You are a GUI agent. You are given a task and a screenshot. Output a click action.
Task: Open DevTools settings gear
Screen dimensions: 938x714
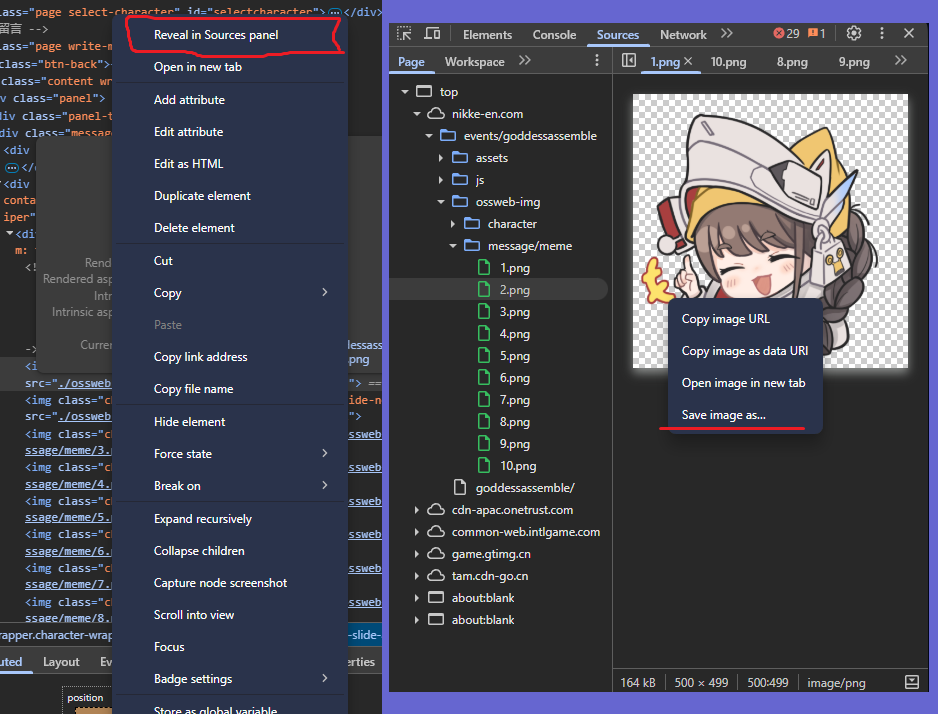854,33
